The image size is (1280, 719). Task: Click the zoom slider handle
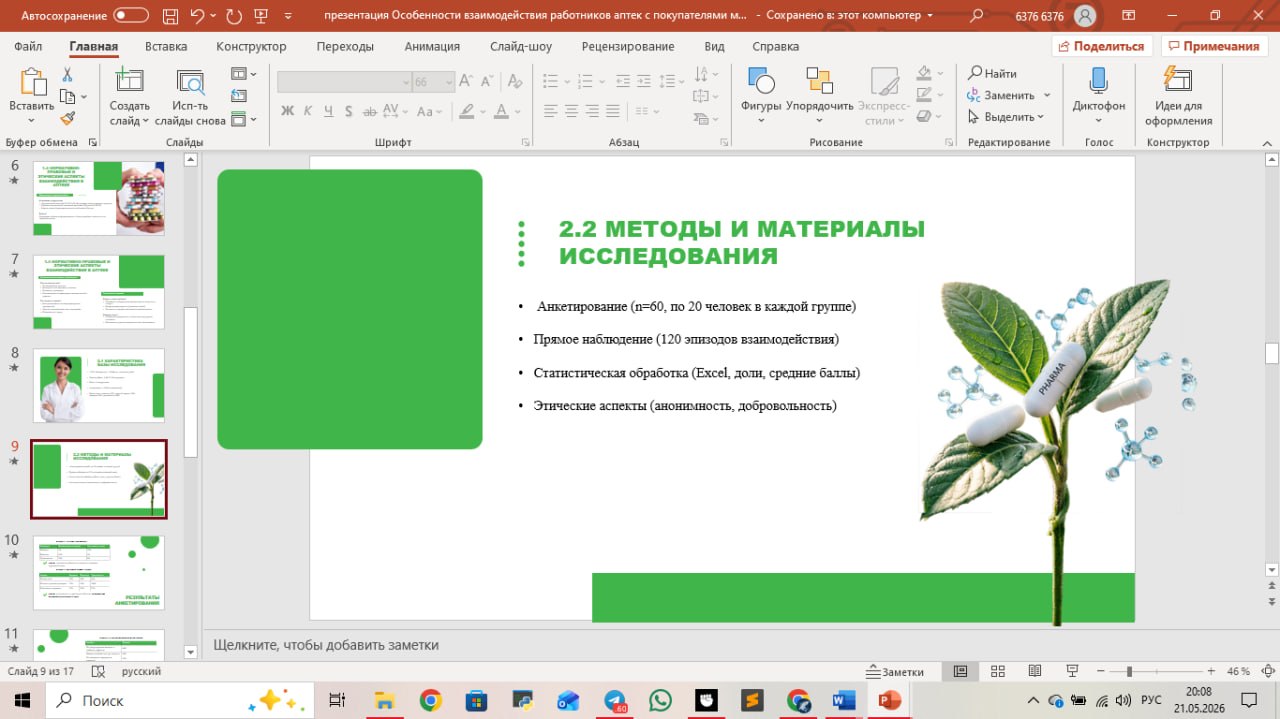(x=1129, y=671)
